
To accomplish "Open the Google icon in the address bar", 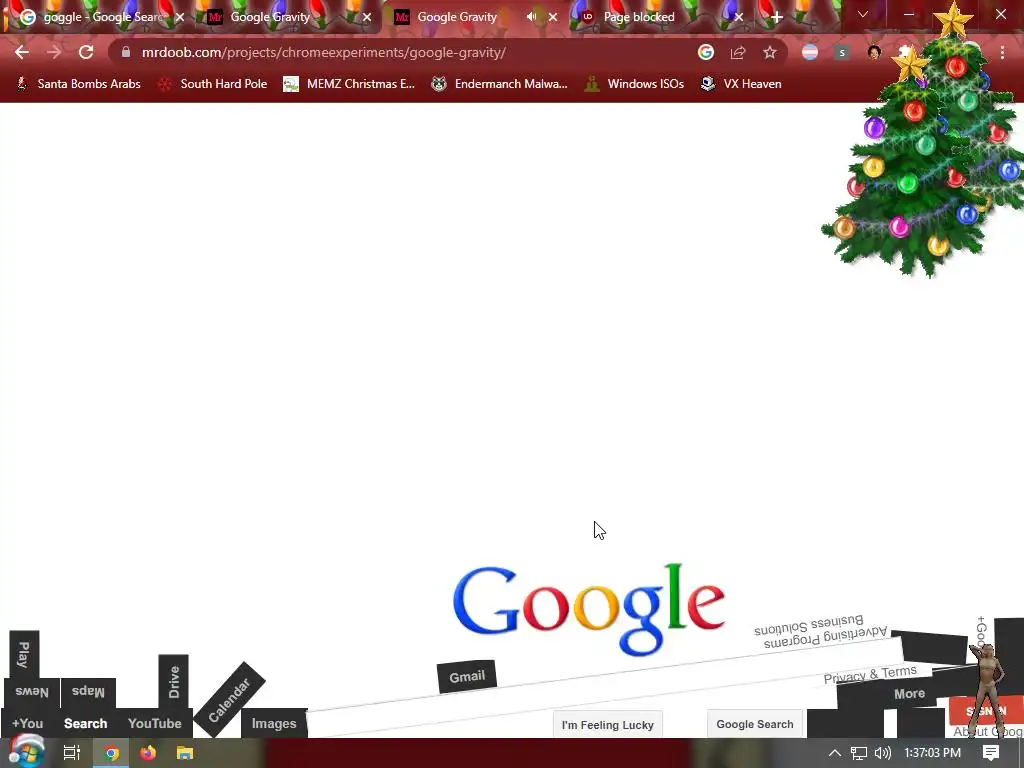I will click(x=705, y=52).
